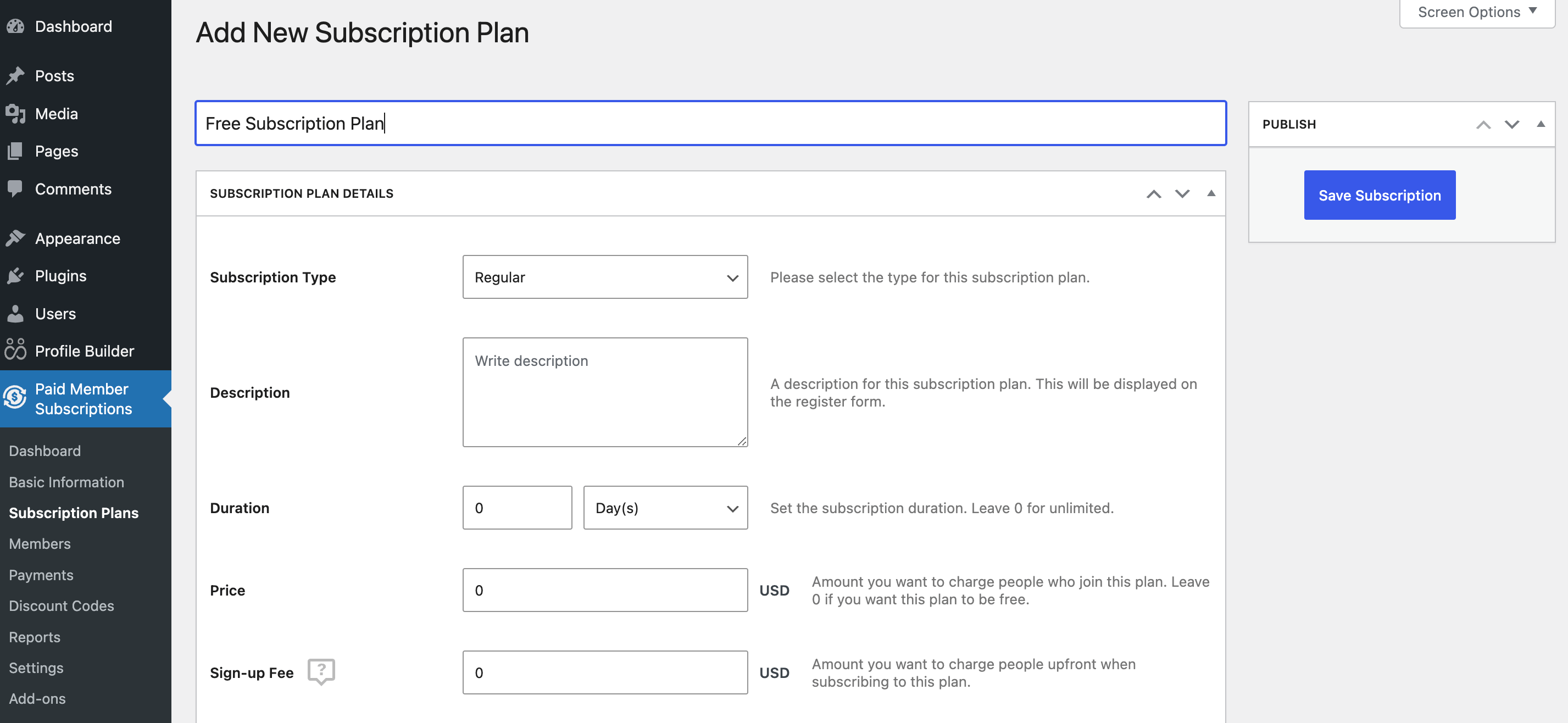Open the Appearance menu
This screenshot has height=723, width=1568.
click(77, 238)
